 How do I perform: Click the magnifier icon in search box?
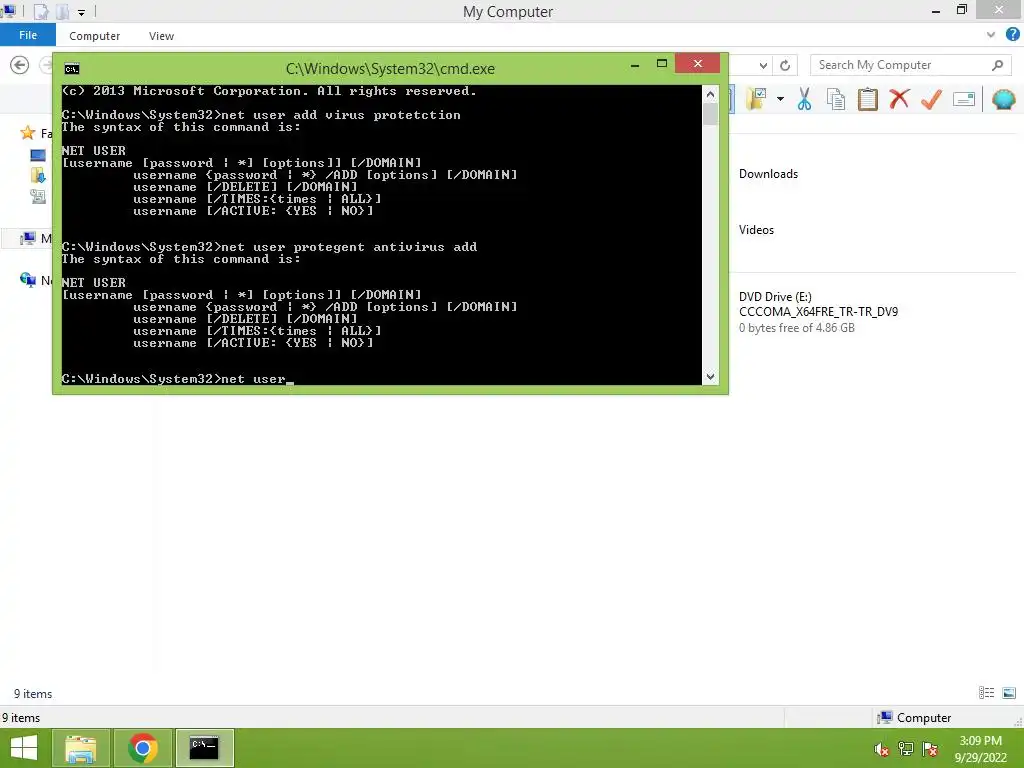[x=997, y=65]
